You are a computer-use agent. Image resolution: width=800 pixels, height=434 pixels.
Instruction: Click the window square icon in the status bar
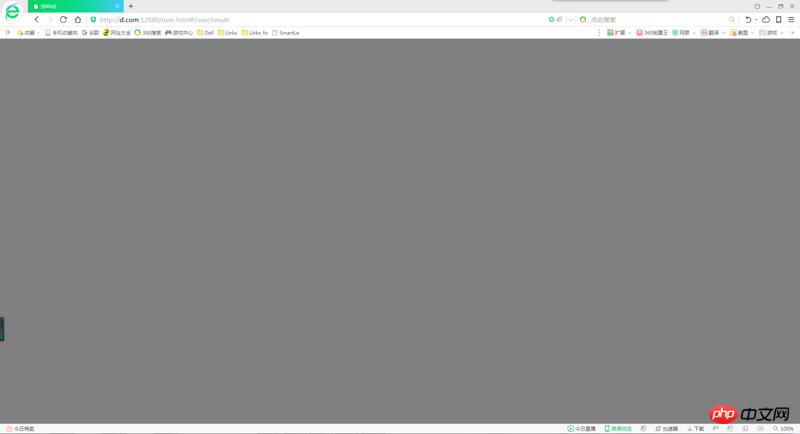pos(745,429)
